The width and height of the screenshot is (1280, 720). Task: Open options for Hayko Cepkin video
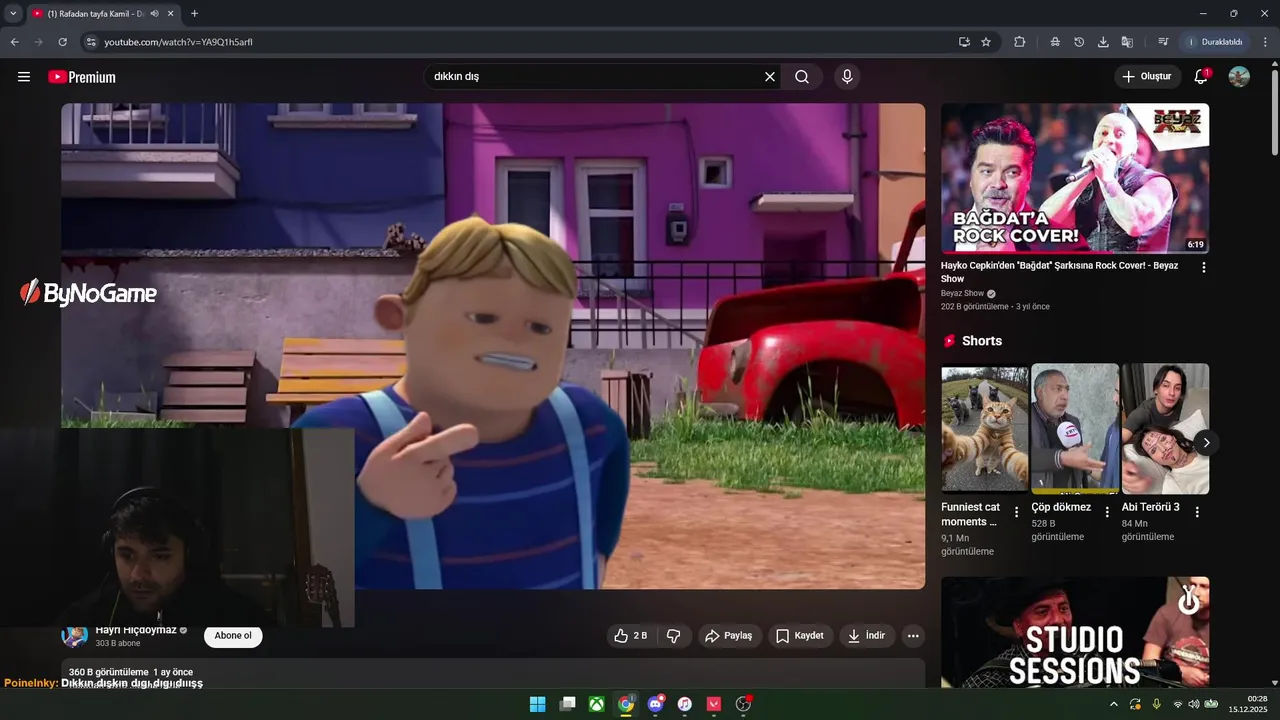tap(1203, 268)
